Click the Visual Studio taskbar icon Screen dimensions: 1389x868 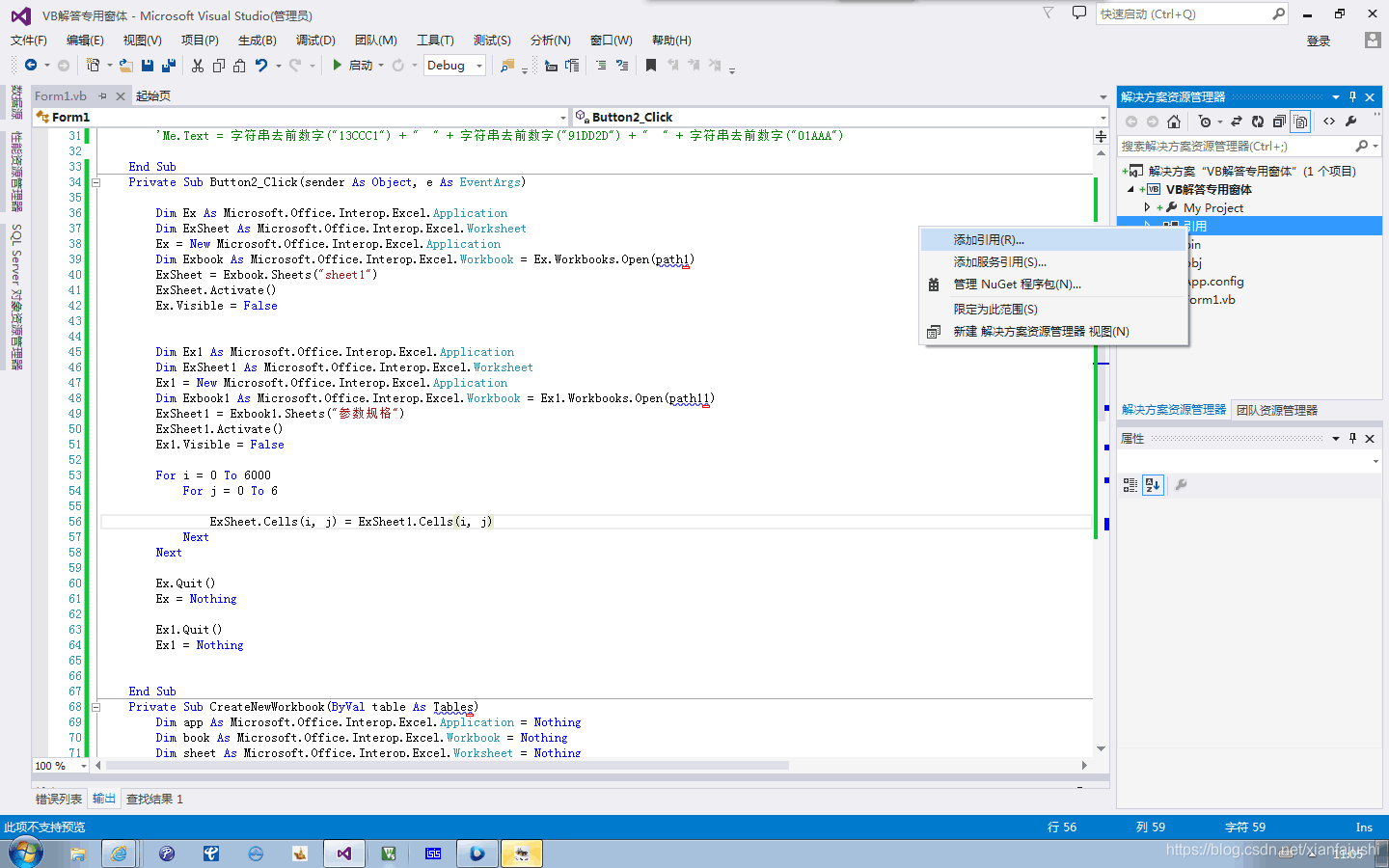click(344, 854)
